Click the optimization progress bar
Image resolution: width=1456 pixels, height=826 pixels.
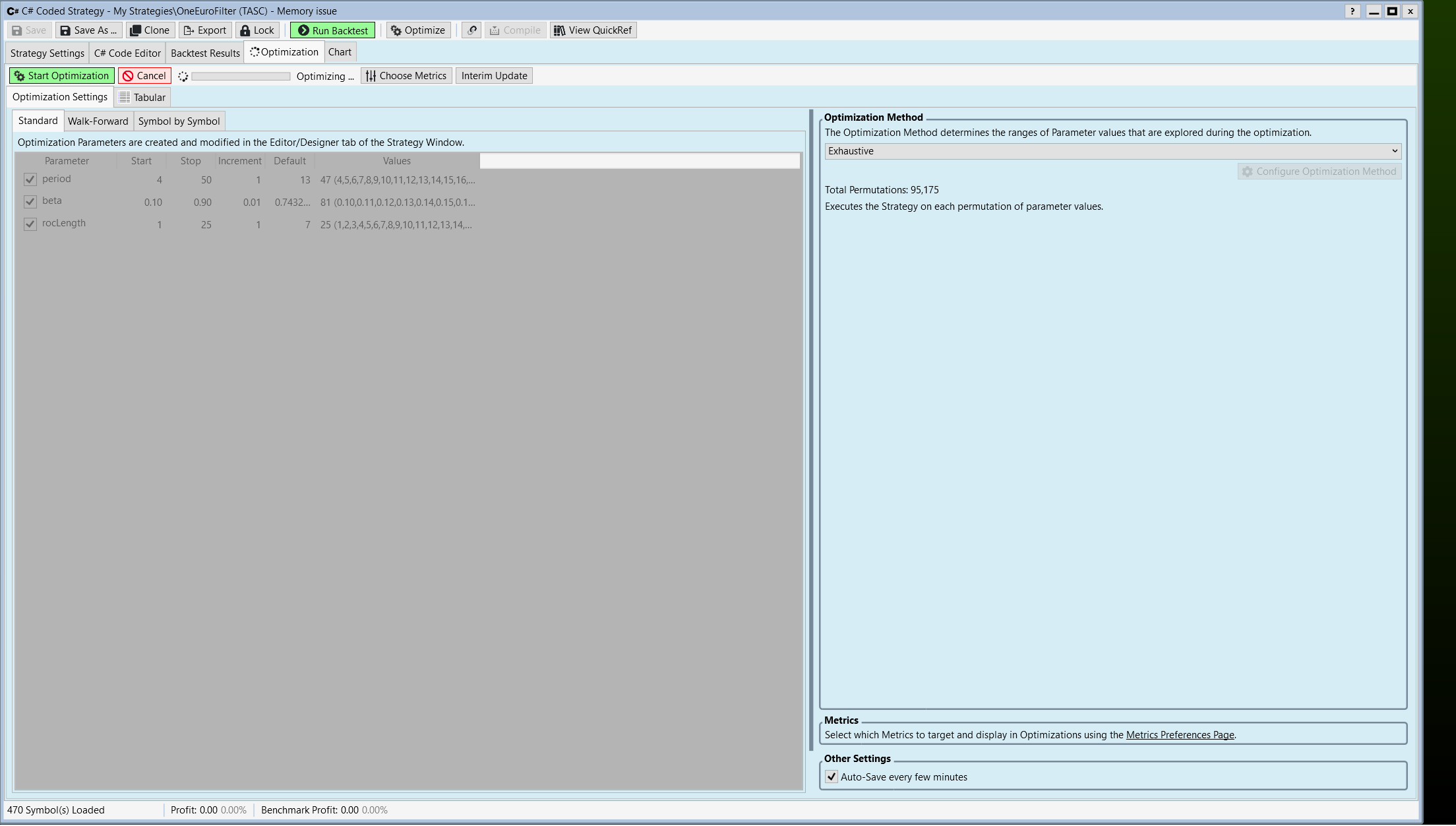pos(241,77)
